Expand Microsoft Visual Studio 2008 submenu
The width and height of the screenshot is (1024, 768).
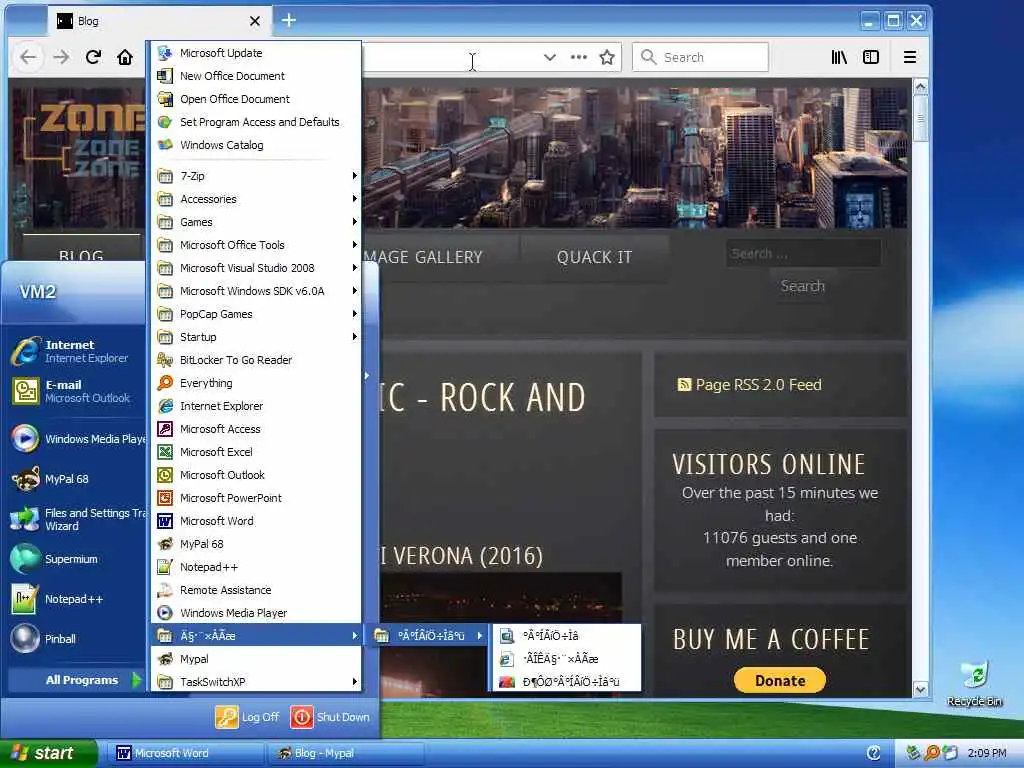point(257,268)
